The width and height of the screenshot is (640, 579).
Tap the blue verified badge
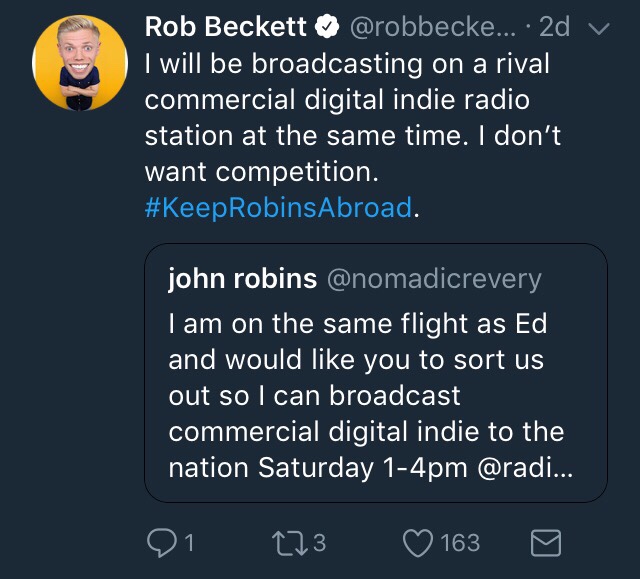[x=332, y=29]
